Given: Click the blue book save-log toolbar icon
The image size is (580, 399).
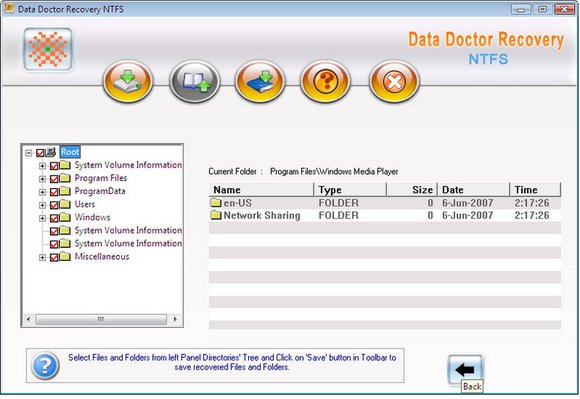Looking at the screenshot, I should click(x=260, y=82).
